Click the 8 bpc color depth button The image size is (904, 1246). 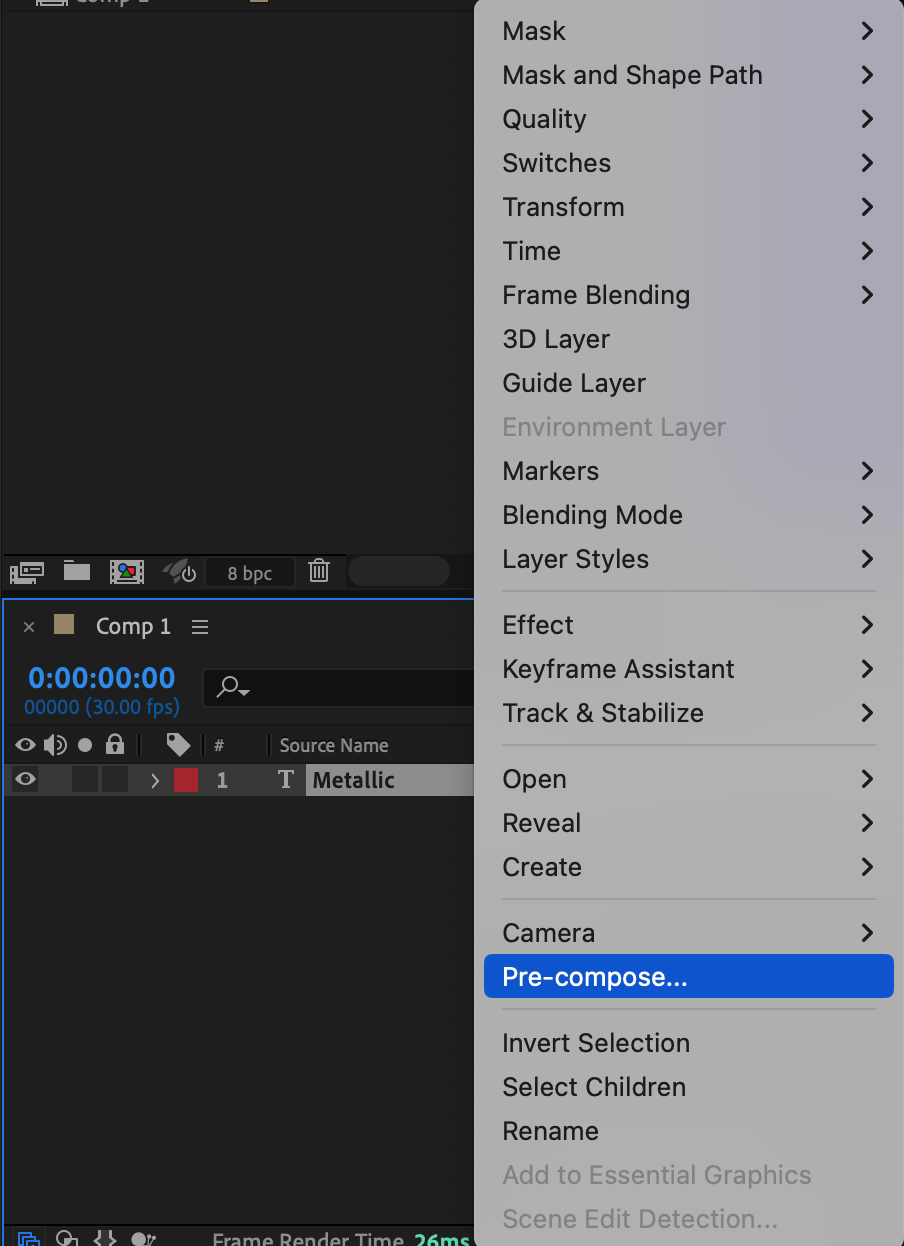click(250, 573)
